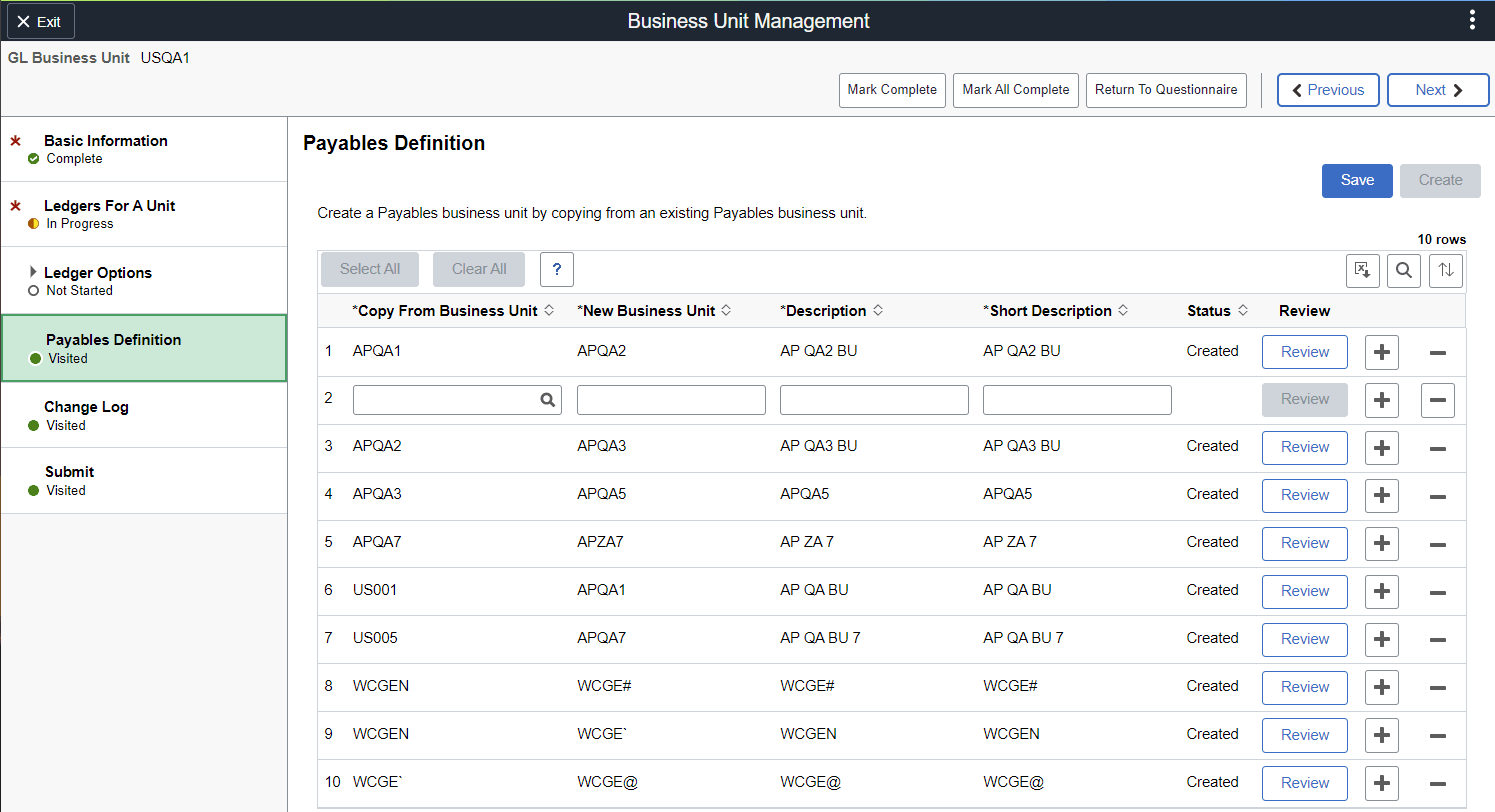Click the lookup magnifier in row 2
The width and height of the screenshot is (1495, 812).
pos(547,399)
